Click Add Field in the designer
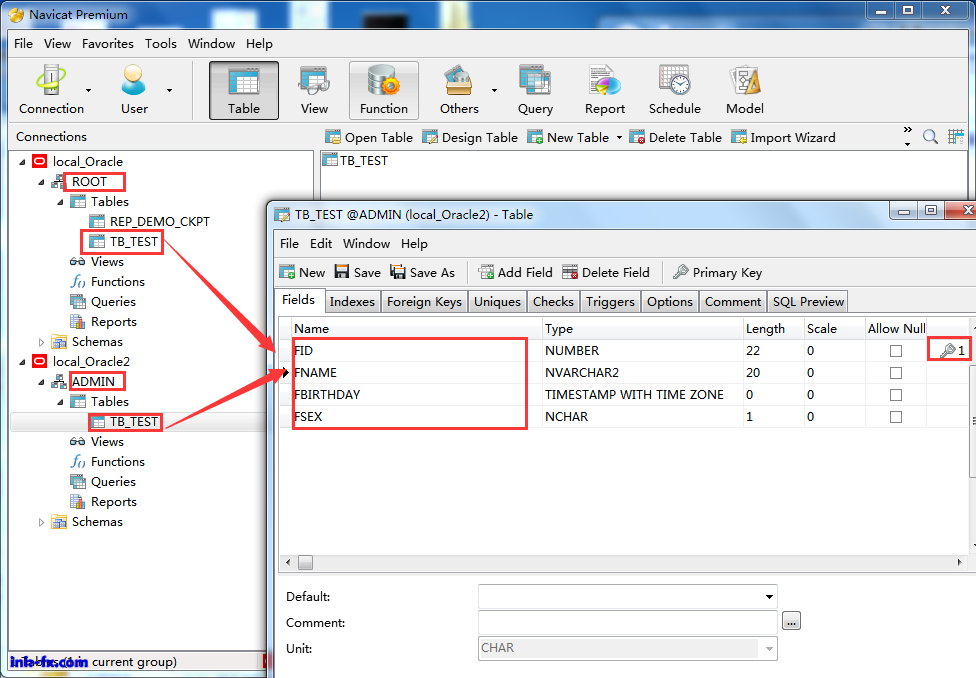The width and height of the screenshot is (976, 678). [x=515, y=273]
